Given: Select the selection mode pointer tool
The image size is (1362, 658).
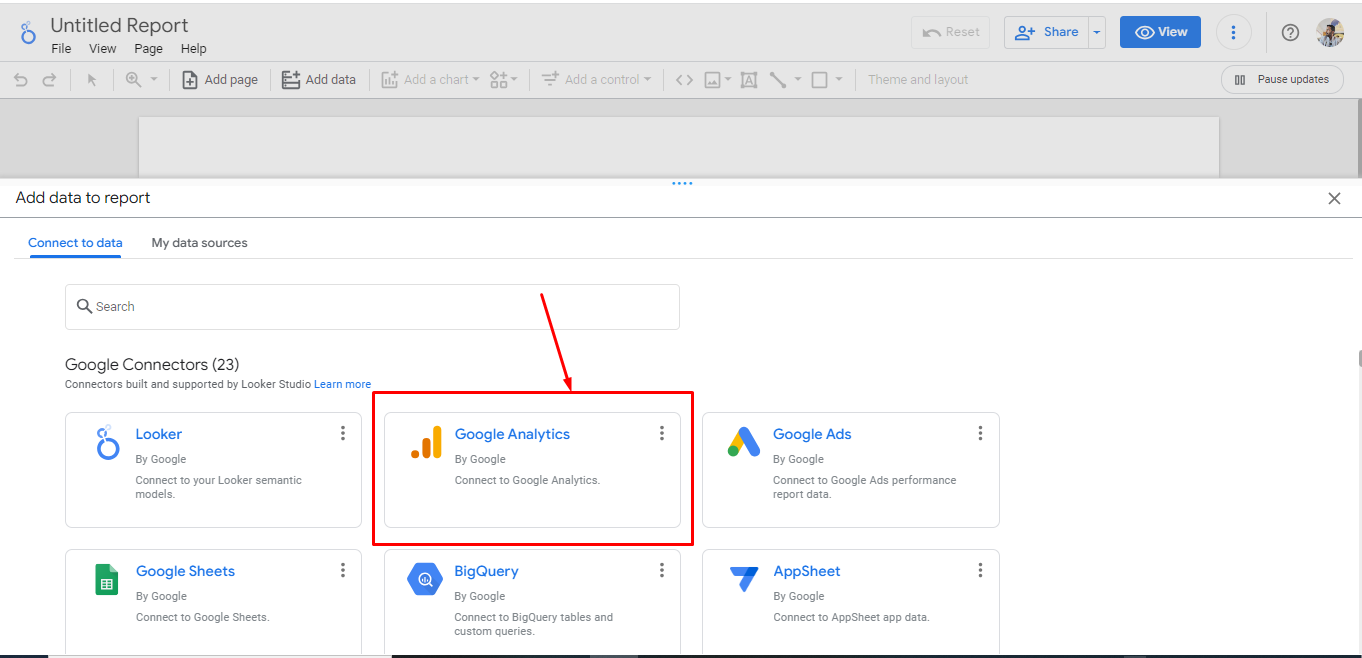Looking at the screenshot, I should [92, 80].
